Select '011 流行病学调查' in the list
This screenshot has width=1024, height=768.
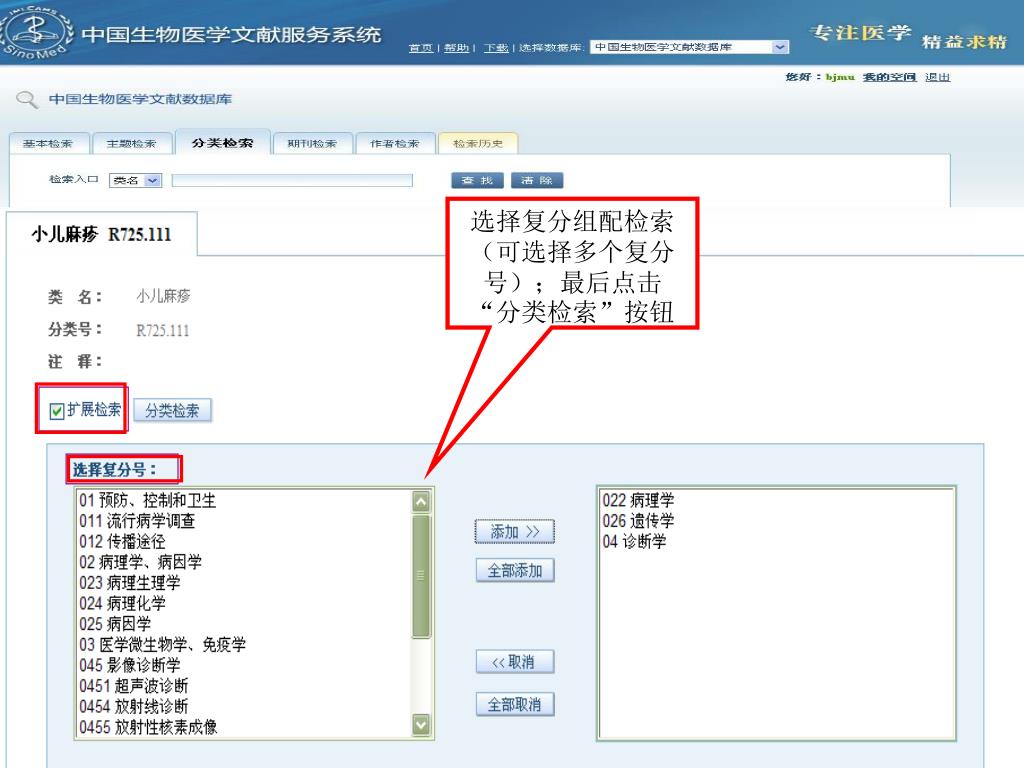pyautogui.click(x=245, y=521)
